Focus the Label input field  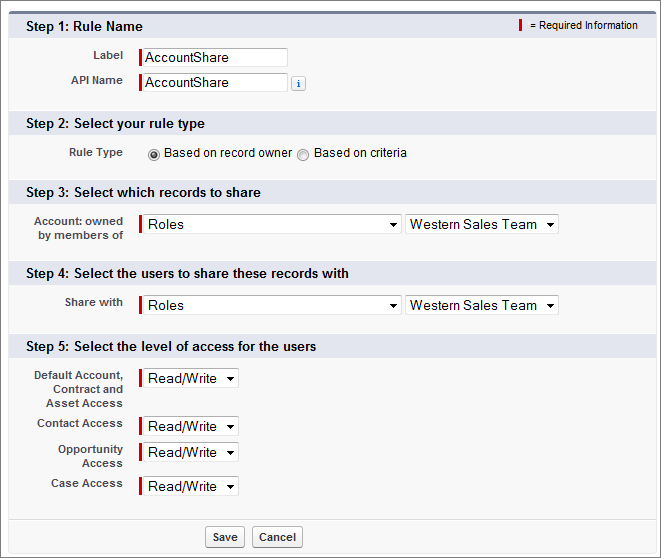[215, 57]
